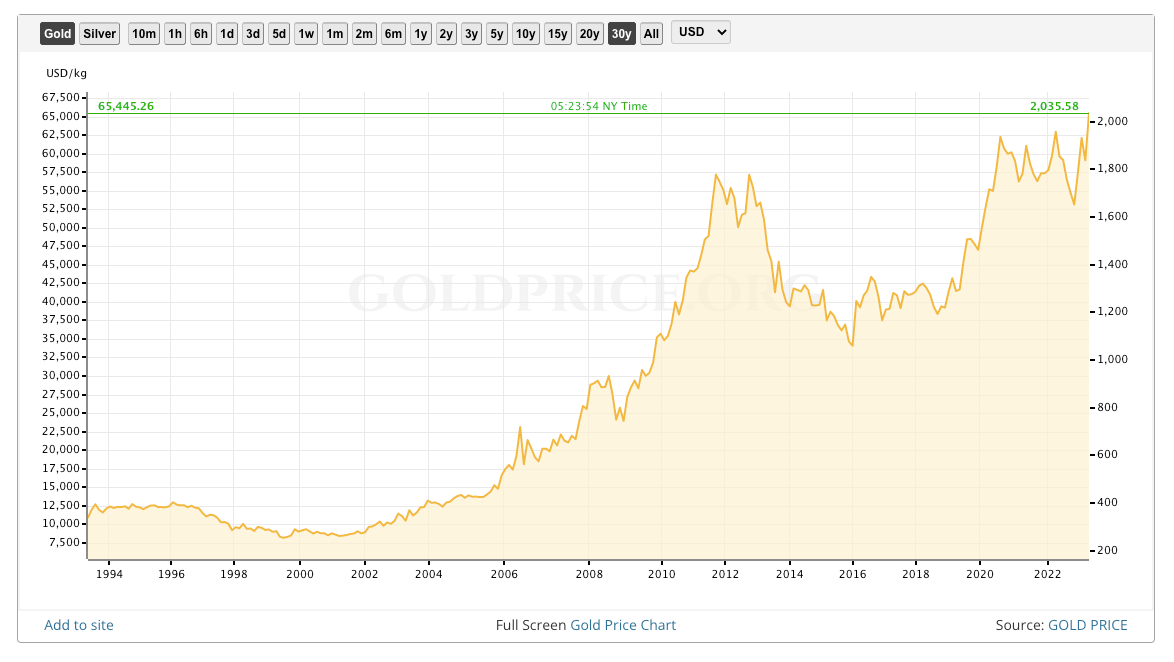
Task: Switch chart to Silver
Action: pyautogui.click(x=99, y=34)
